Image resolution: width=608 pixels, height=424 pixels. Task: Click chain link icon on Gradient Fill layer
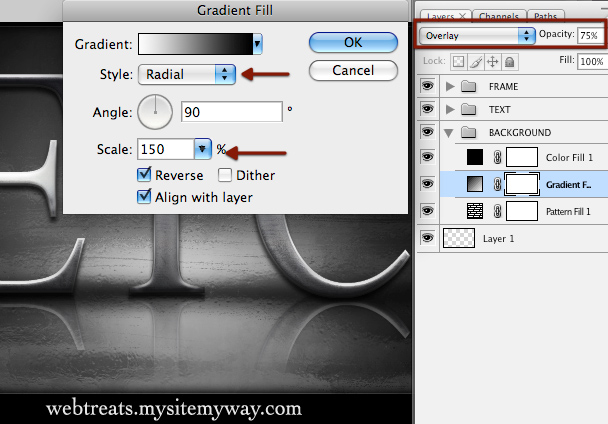click(x=497, y=184)
